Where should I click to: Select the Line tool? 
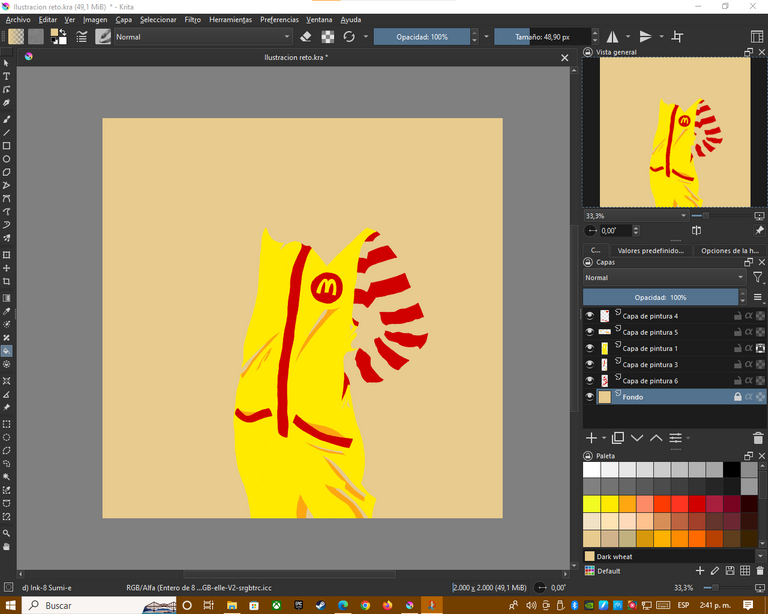coord(6,133)
